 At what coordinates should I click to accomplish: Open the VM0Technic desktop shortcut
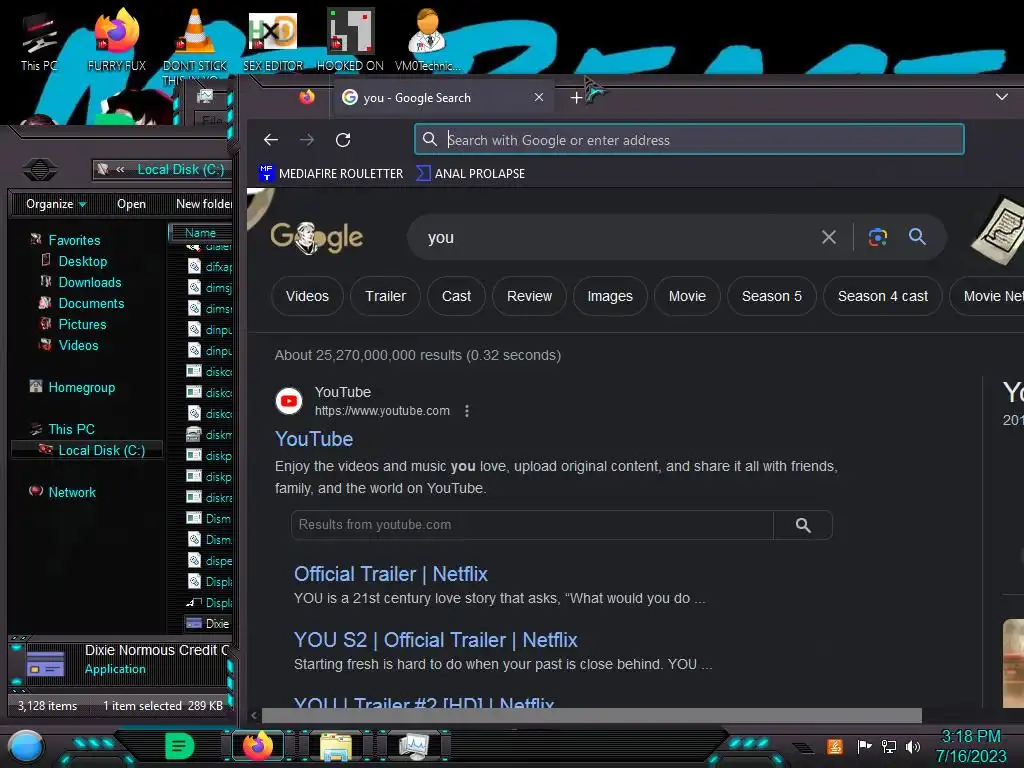pos(427,40)
